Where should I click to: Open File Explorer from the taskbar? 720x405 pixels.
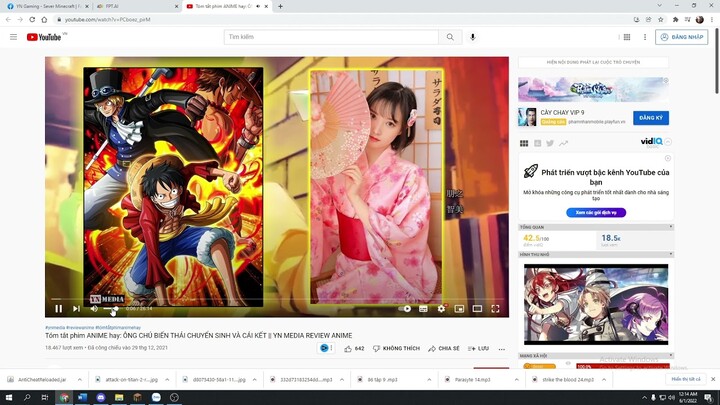tap(119, 397)
